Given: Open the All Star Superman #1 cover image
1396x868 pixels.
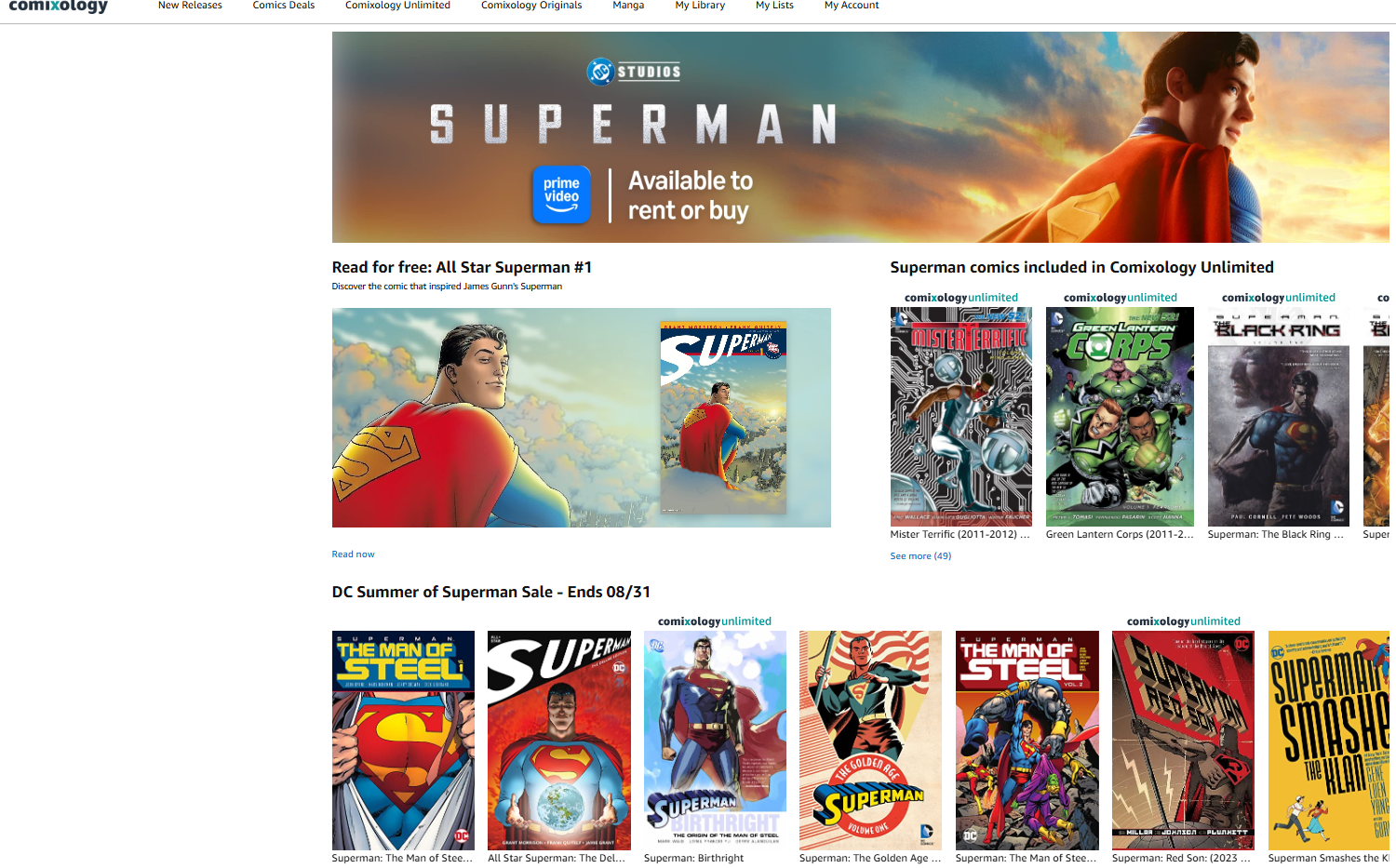Looking at the screenshot, I should 723,418.
